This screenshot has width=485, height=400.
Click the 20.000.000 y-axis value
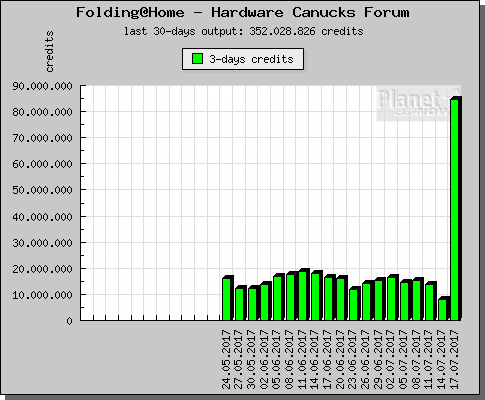coord(42,269)
